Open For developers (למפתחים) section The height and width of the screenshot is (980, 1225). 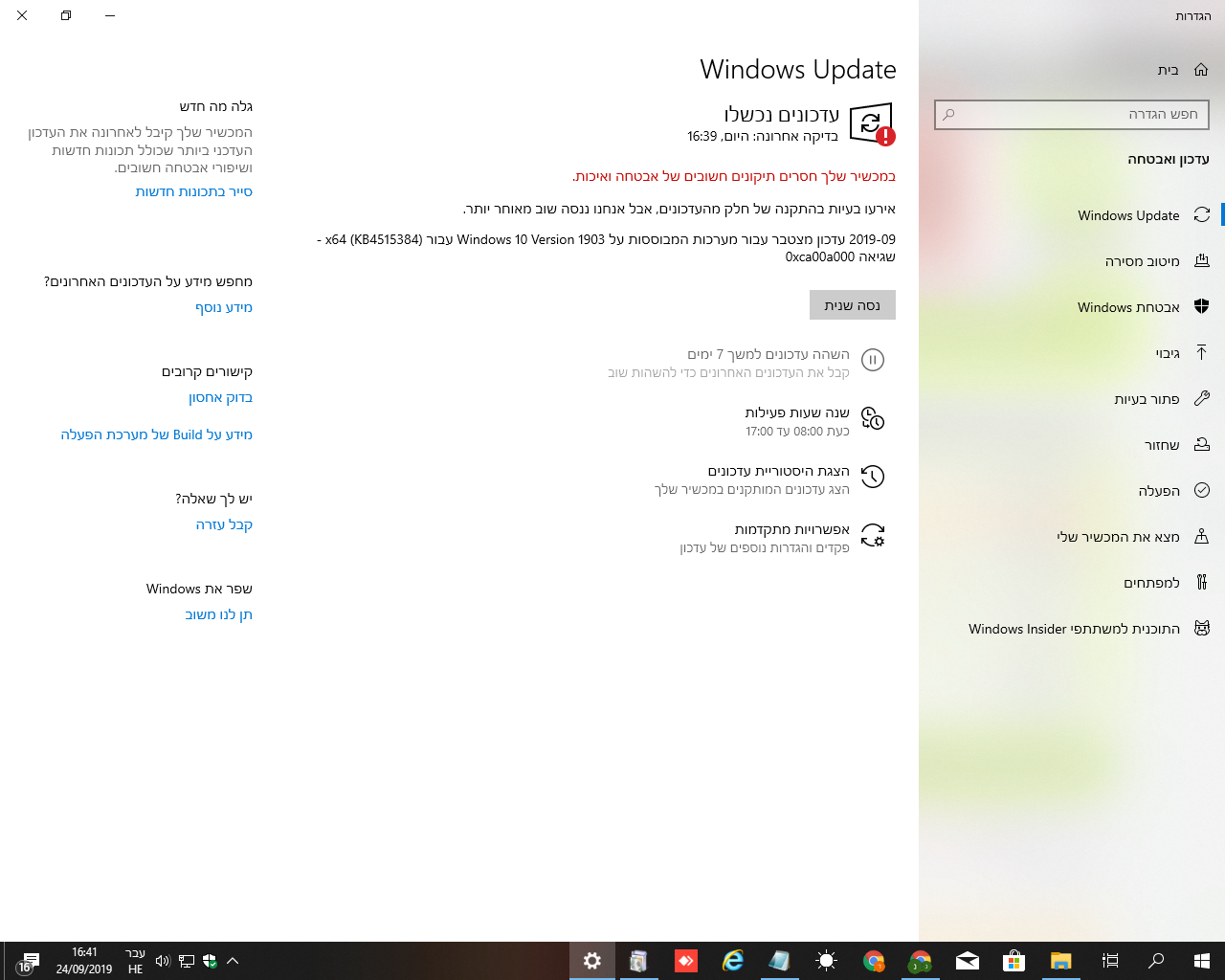tap(1072, 583)
